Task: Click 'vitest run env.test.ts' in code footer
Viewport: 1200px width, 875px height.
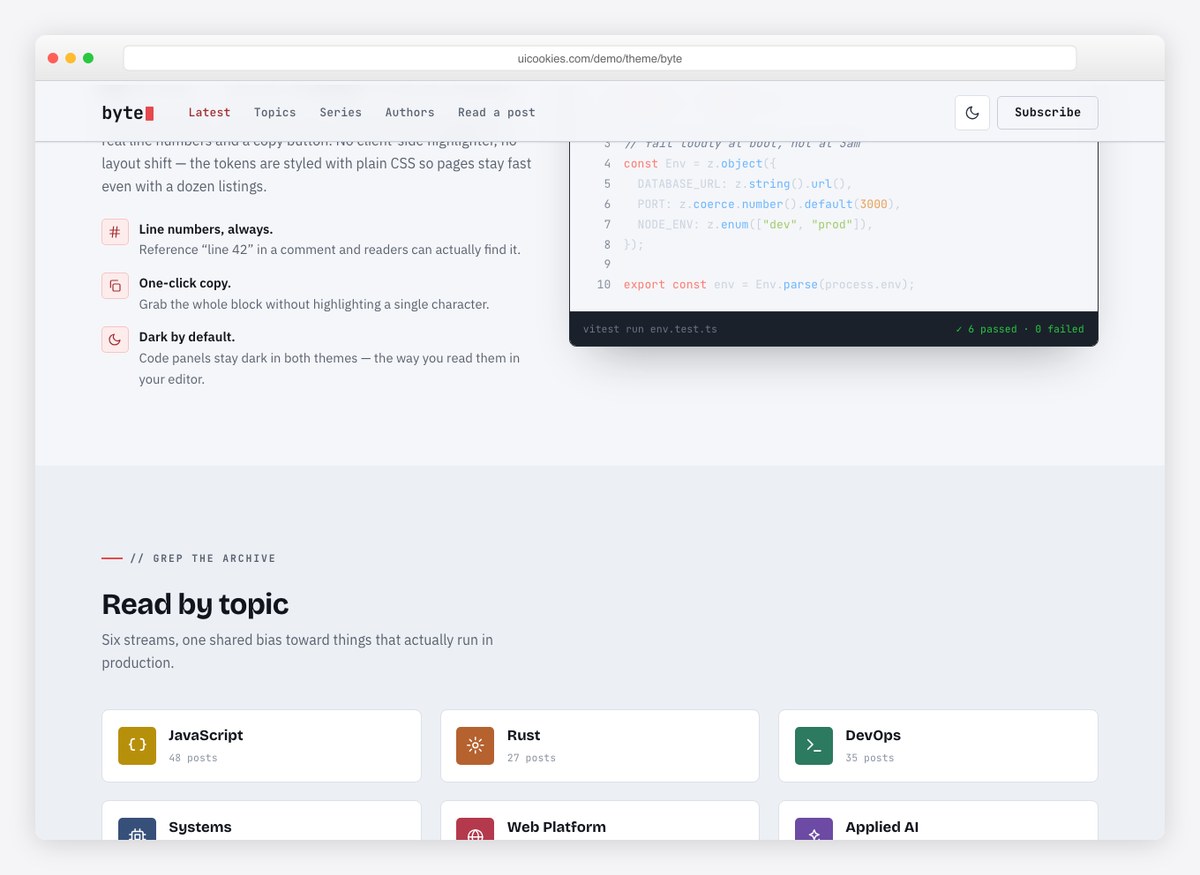Action: coord(650,329)
